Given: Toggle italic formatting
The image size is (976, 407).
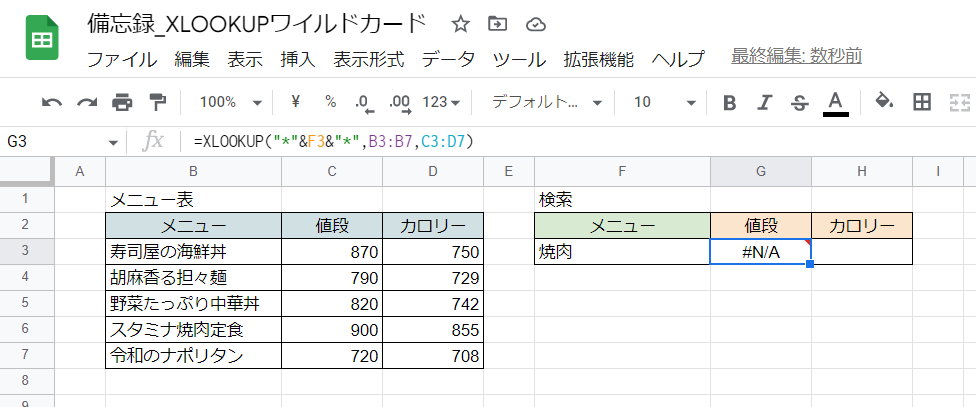Looking at the screenshot, I should (x=765, y=102).
